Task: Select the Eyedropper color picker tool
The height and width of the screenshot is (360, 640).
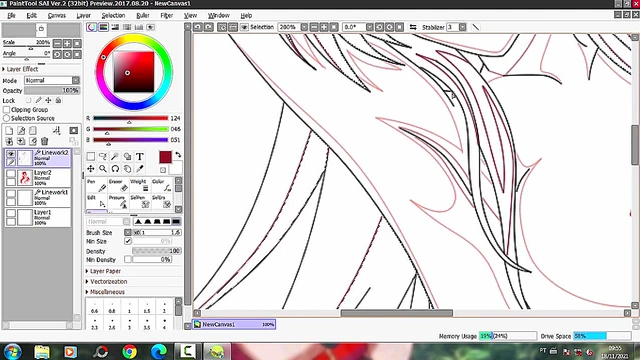Action: [140, 169]
